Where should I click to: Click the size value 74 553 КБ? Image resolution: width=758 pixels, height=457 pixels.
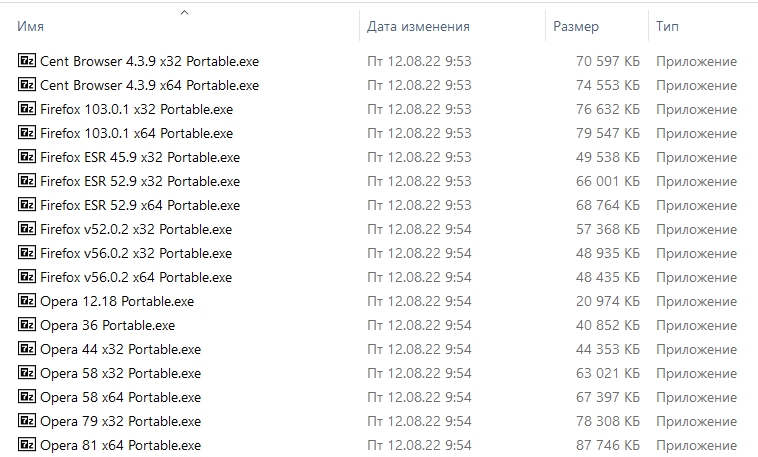click(608, 85)
